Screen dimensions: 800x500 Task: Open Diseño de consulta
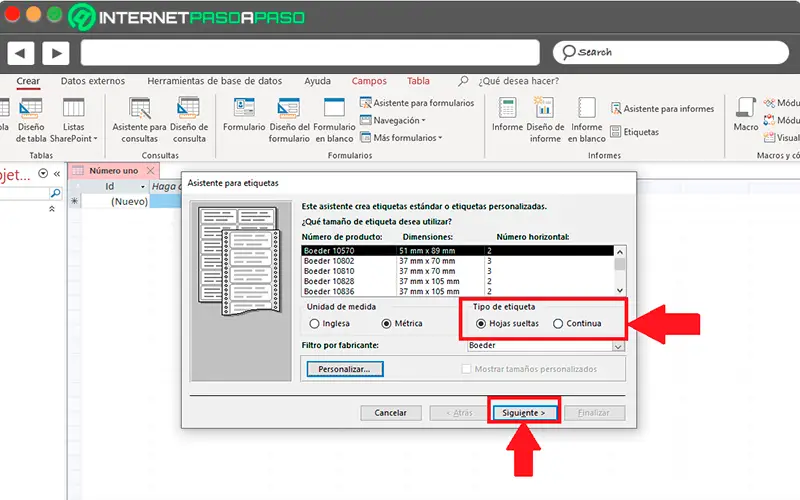click(189, 120)
